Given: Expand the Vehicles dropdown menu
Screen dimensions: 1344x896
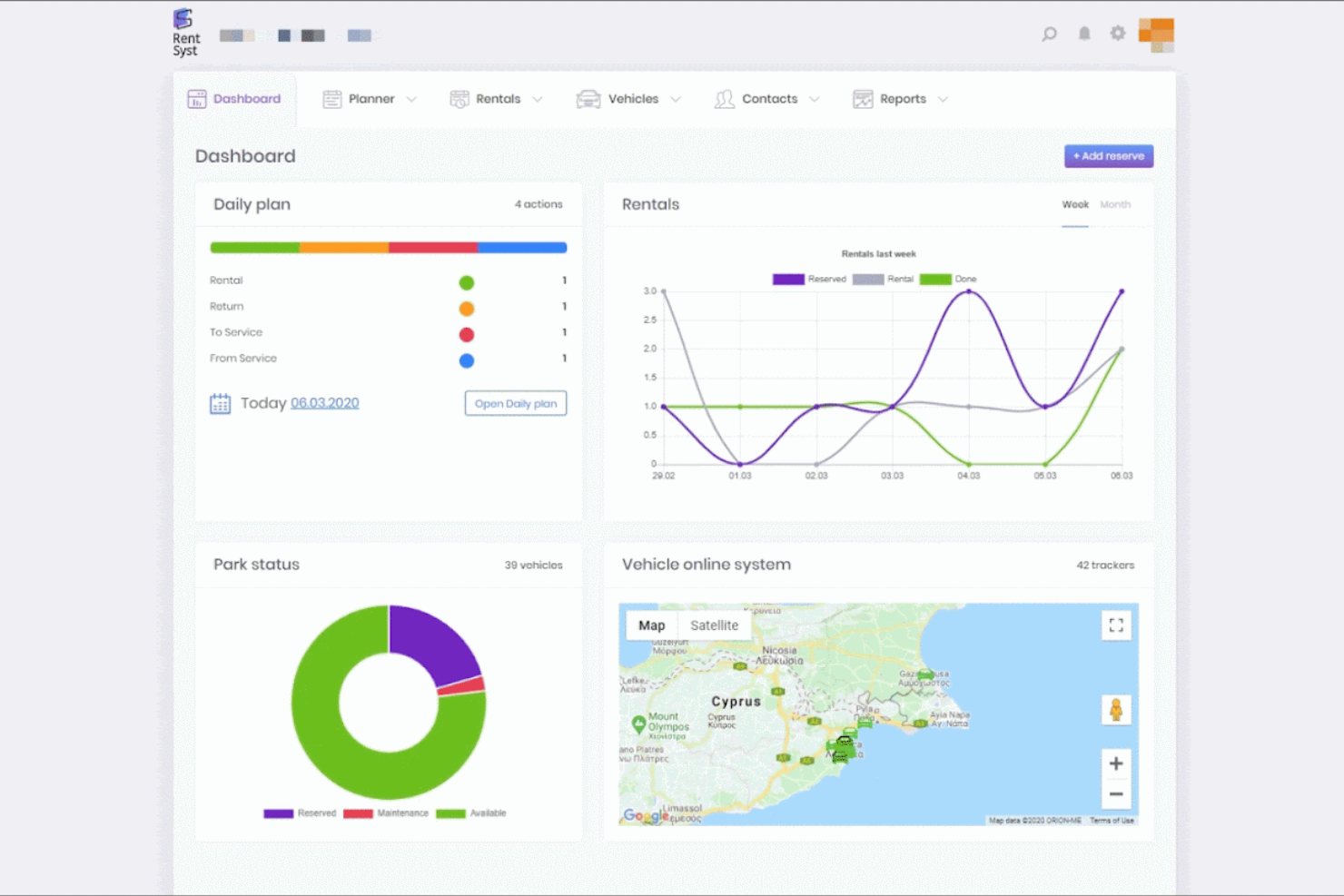Looking at the screenshot, I should 676,99.
